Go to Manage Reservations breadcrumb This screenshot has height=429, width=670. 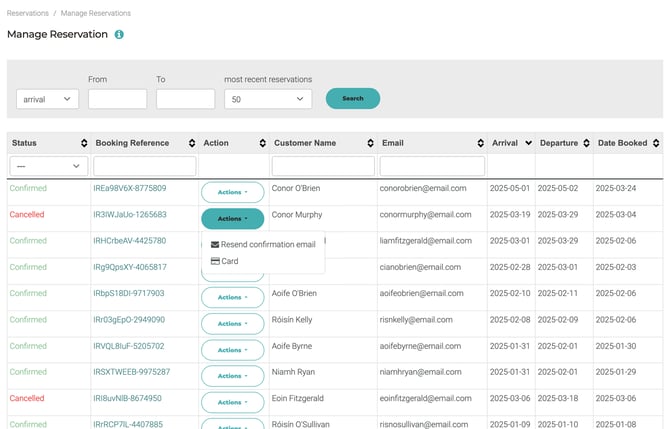point(96,13)
